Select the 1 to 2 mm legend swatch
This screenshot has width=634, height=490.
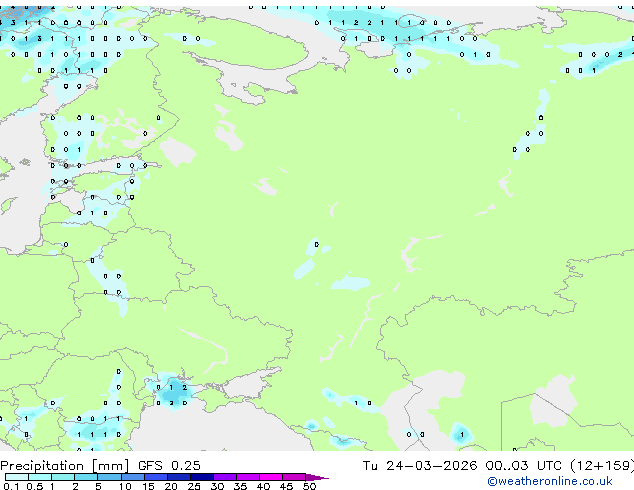coord(63,477)
